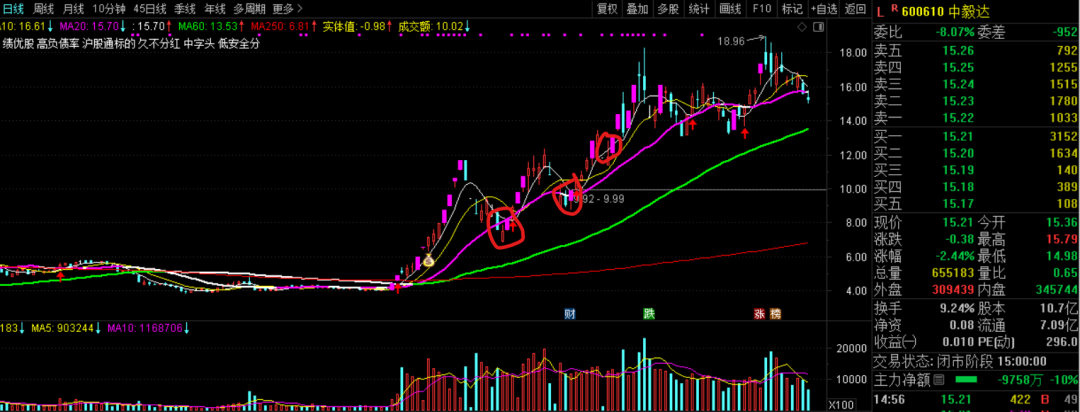Click 低安全分 tag

[238, 43]
